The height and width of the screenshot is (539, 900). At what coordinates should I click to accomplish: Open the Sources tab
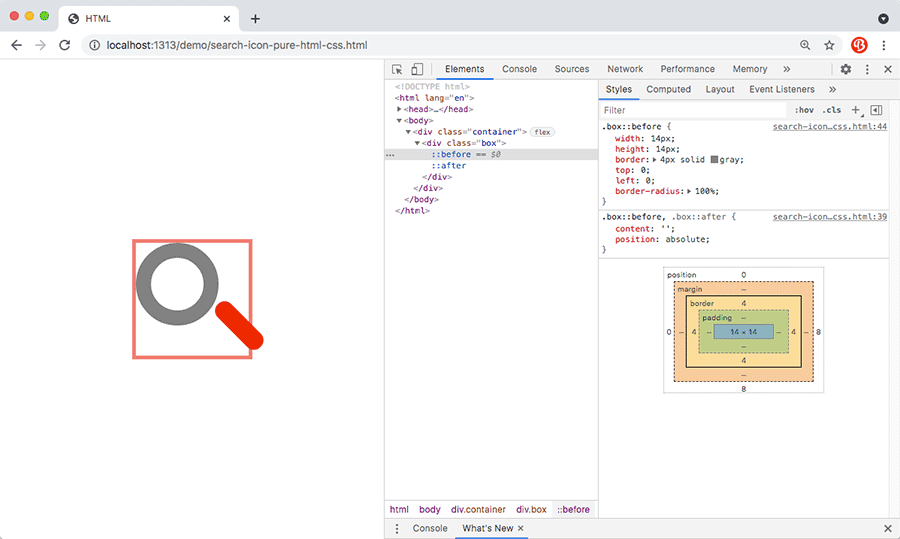point(572,69)
